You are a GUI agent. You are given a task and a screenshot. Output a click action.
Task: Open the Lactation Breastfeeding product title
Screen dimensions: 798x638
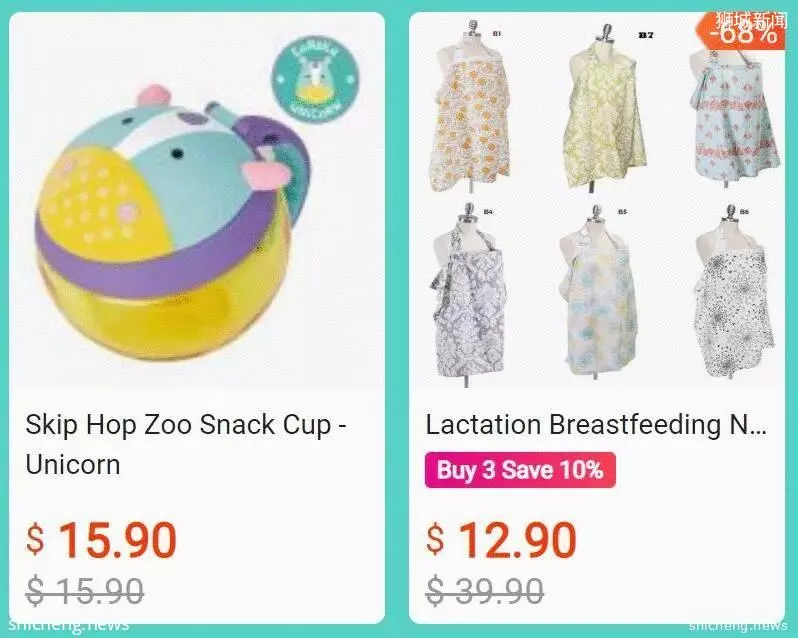pos(596,425)
